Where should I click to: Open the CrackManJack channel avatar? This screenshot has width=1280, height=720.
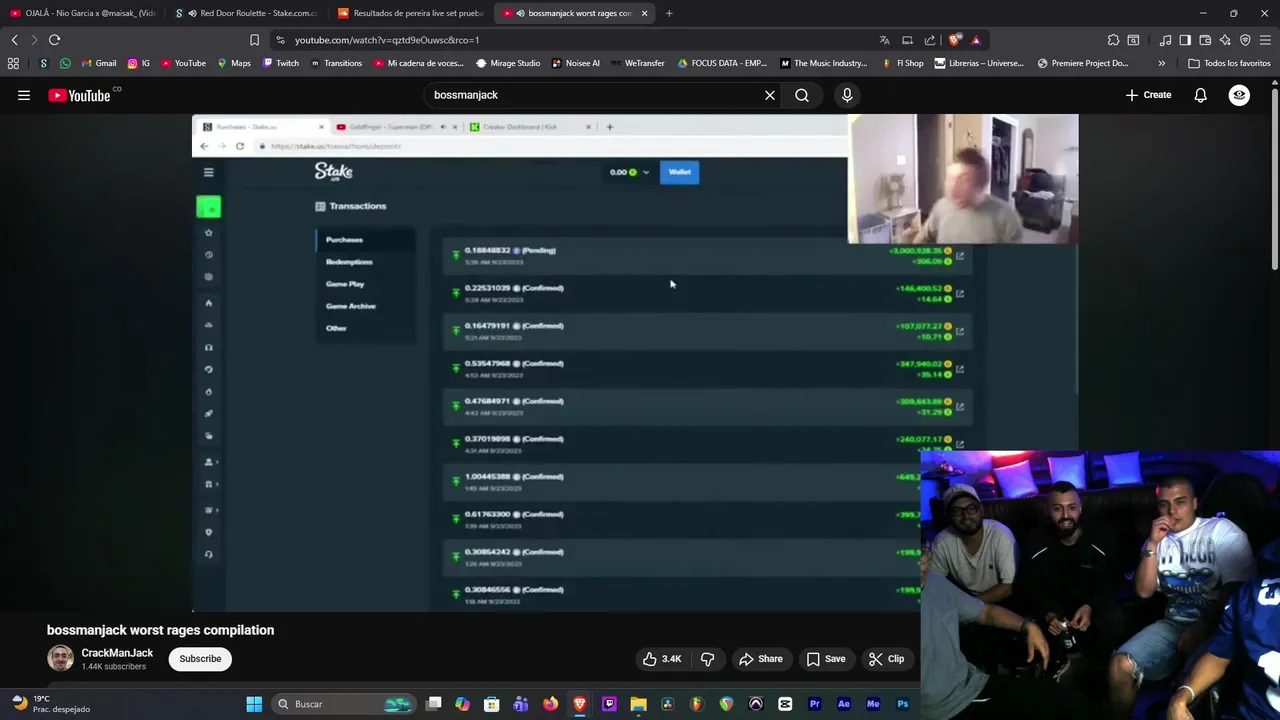tap(61, 658)
